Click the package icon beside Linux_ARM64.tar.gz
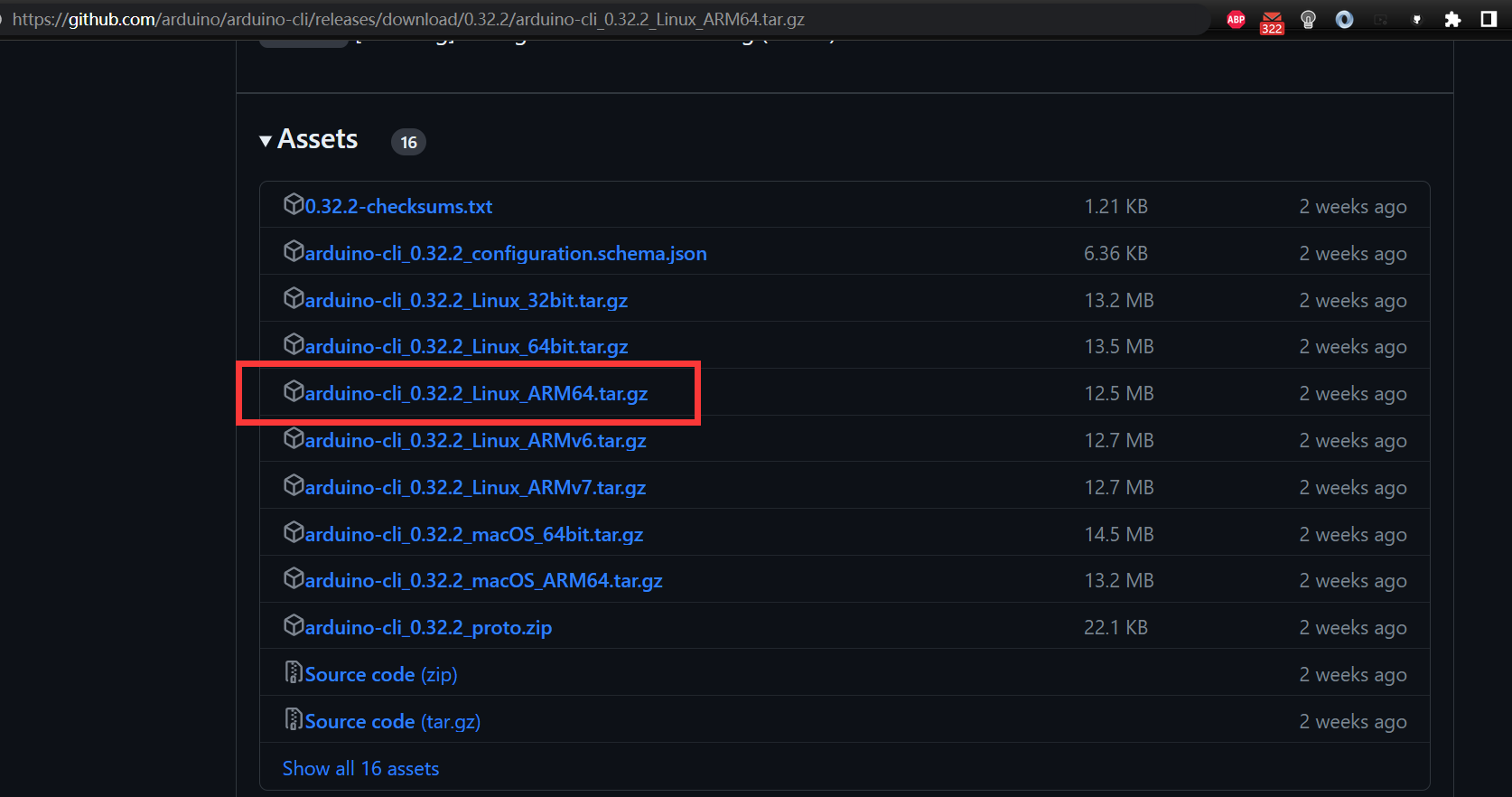This screenshot has height=797, width=1512. [294, 391]
